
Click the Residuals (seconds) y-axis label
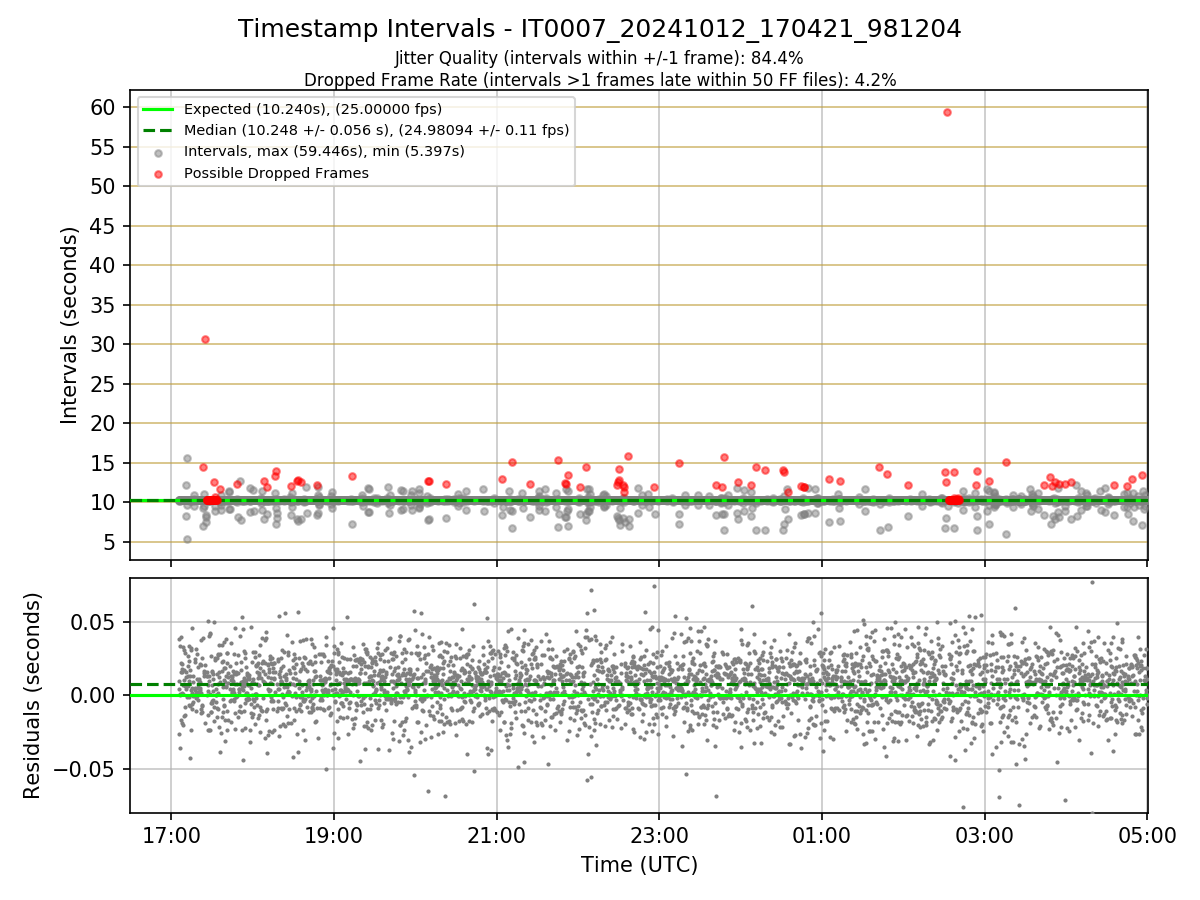[x=32, y=695]
